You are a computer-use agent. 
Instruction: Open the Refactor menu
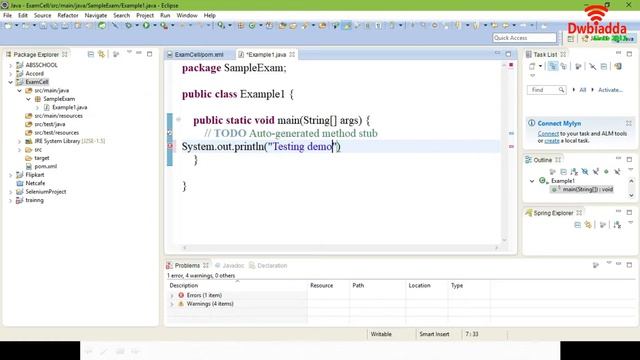(68, 15)
